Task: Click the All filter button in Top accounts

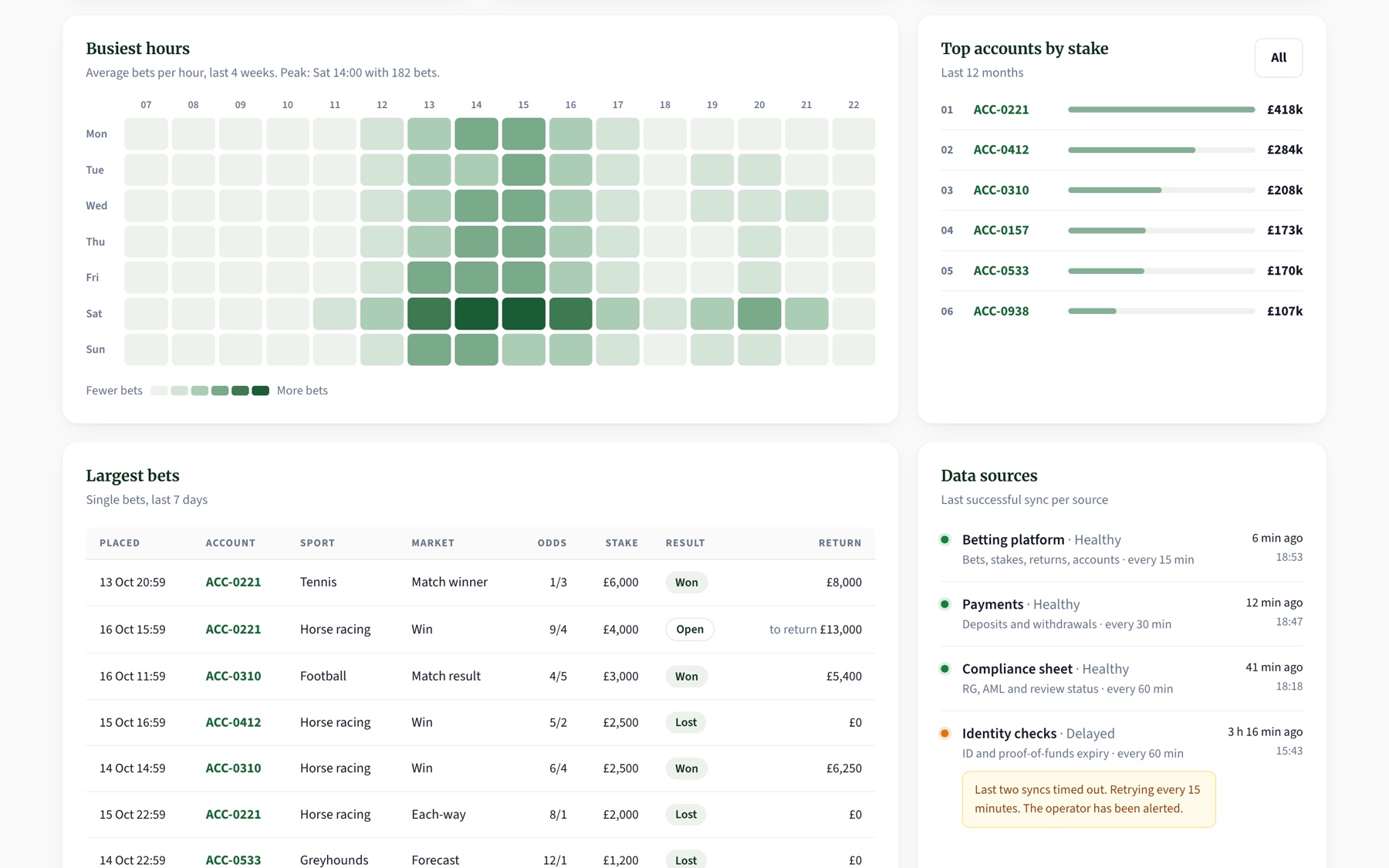Action: (1279, 58)
